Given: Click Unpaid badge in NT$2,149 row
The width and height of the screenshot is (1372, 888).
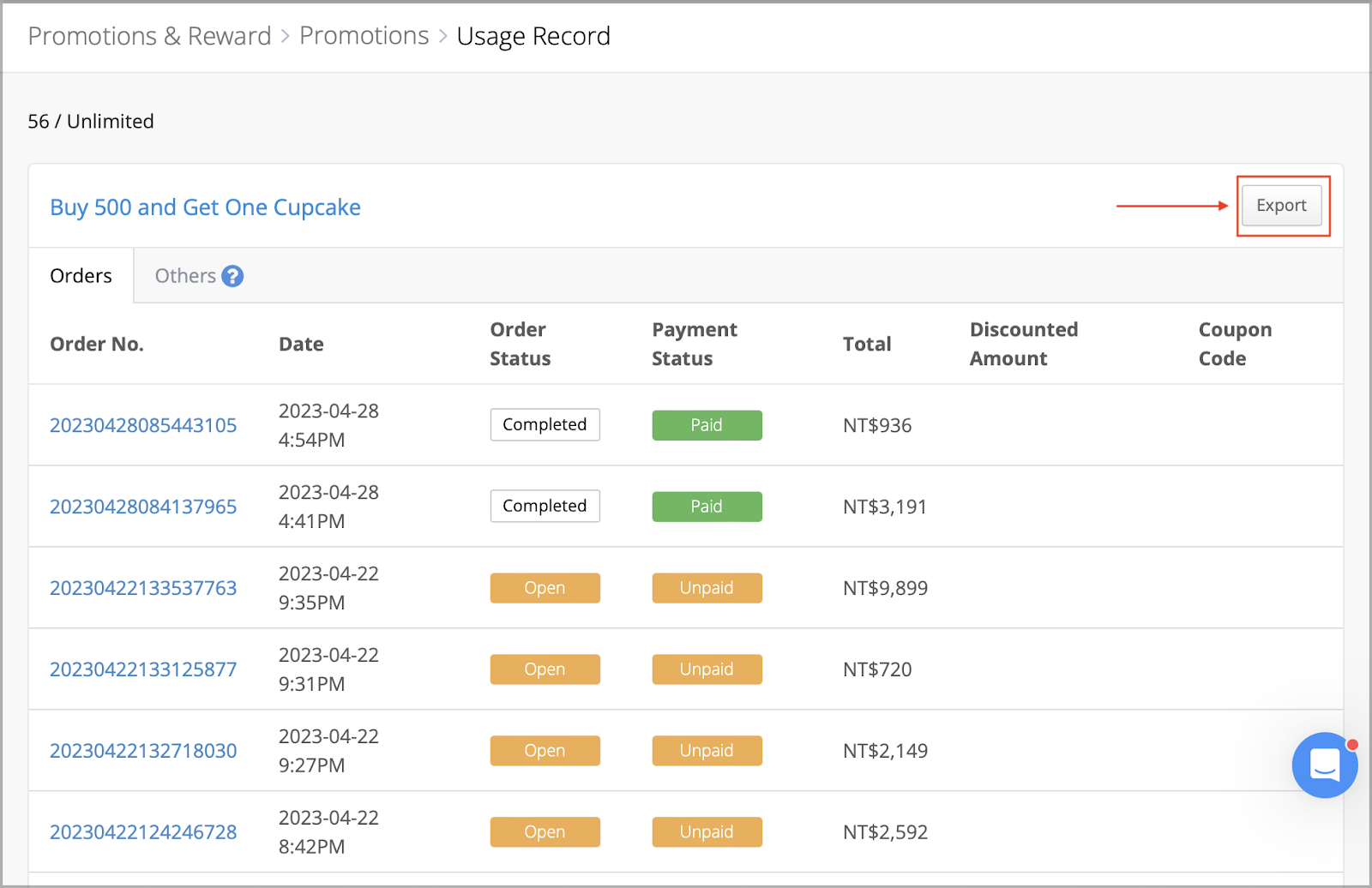Looking at the screenshot, I should 707,751.
